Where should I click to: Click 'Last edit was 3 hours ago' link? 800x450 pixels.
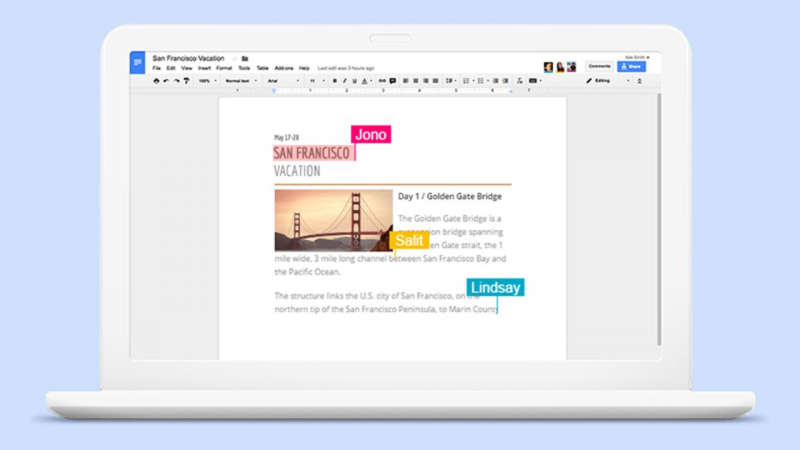tap(346, 68)
